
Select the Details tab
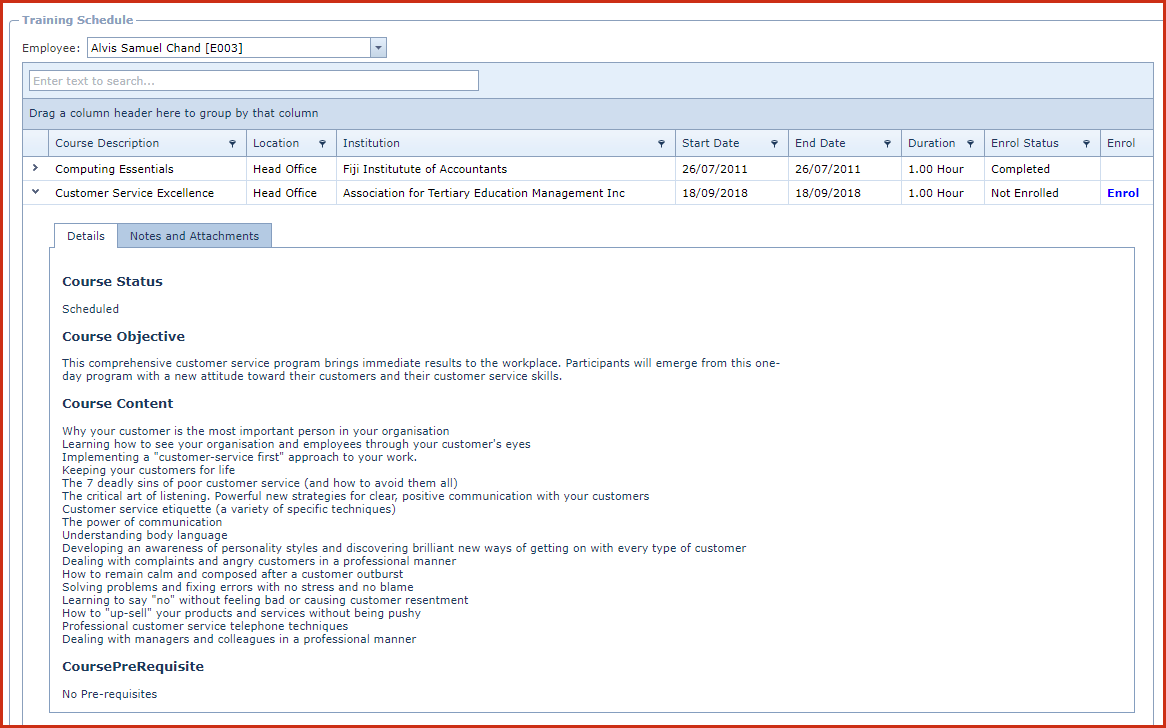pos(85,236)
